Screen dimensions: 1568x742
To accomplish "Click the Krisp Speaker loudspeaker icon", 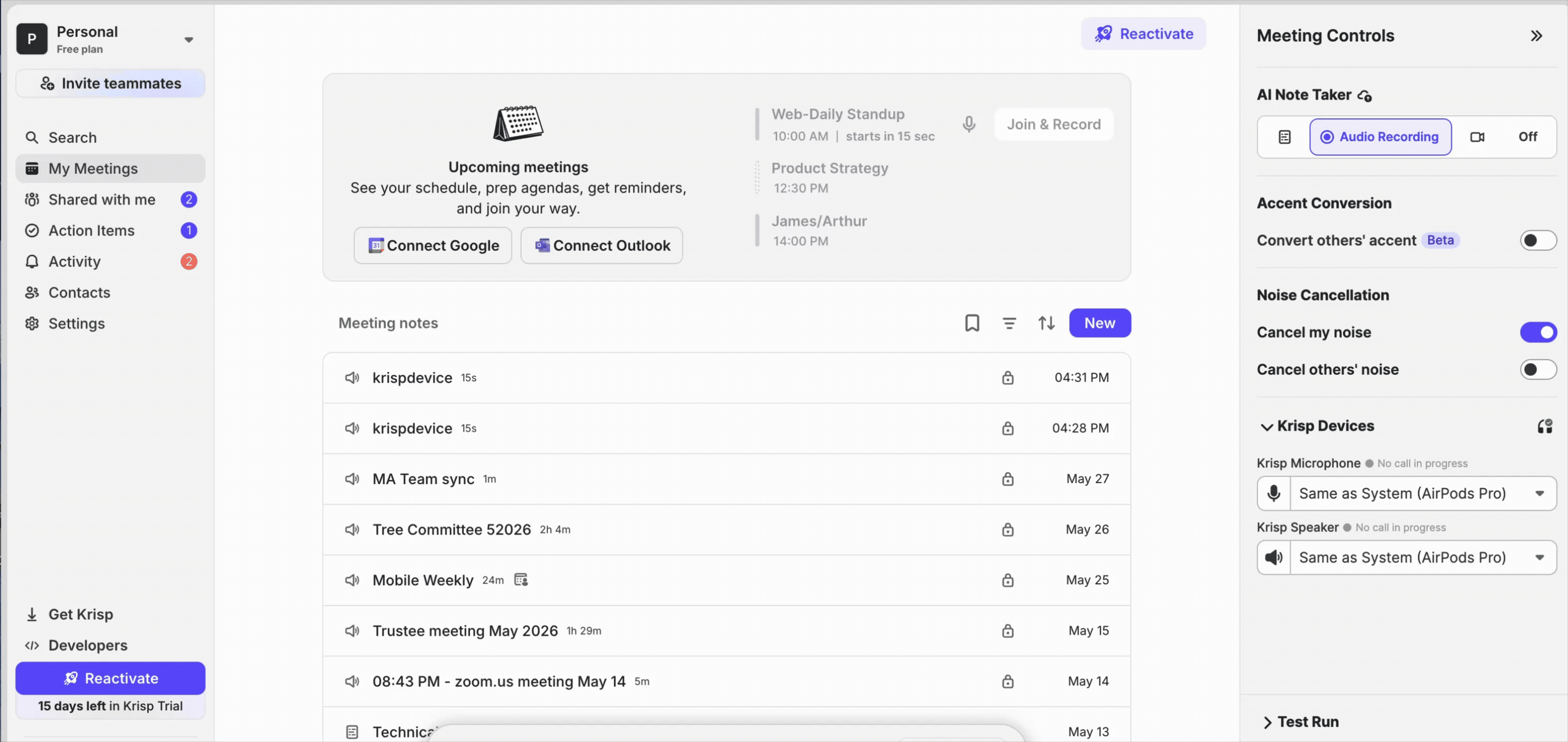I will pos(1274,558).
